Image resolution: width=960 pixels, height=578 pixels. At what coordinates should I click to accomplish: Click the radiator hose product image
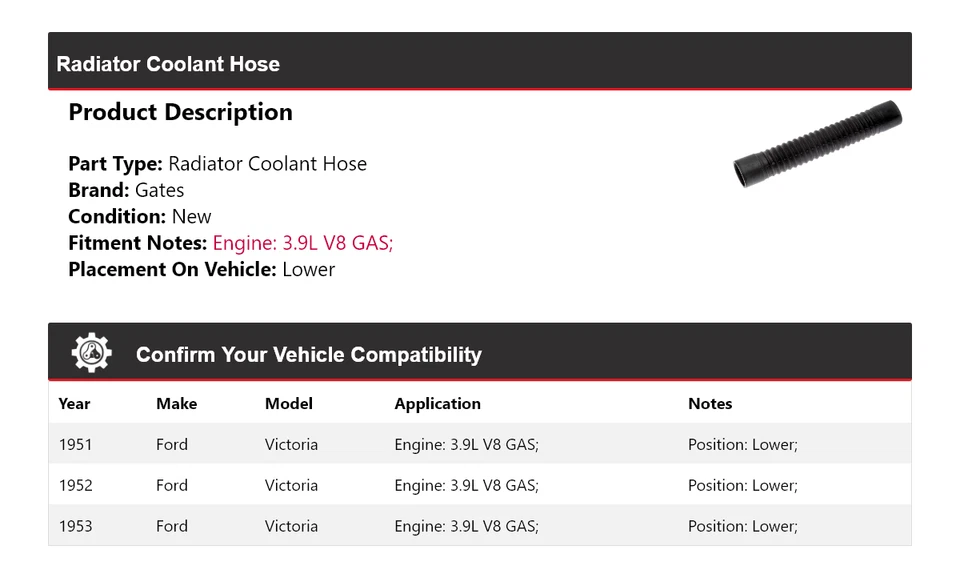(x=817, y=145)
